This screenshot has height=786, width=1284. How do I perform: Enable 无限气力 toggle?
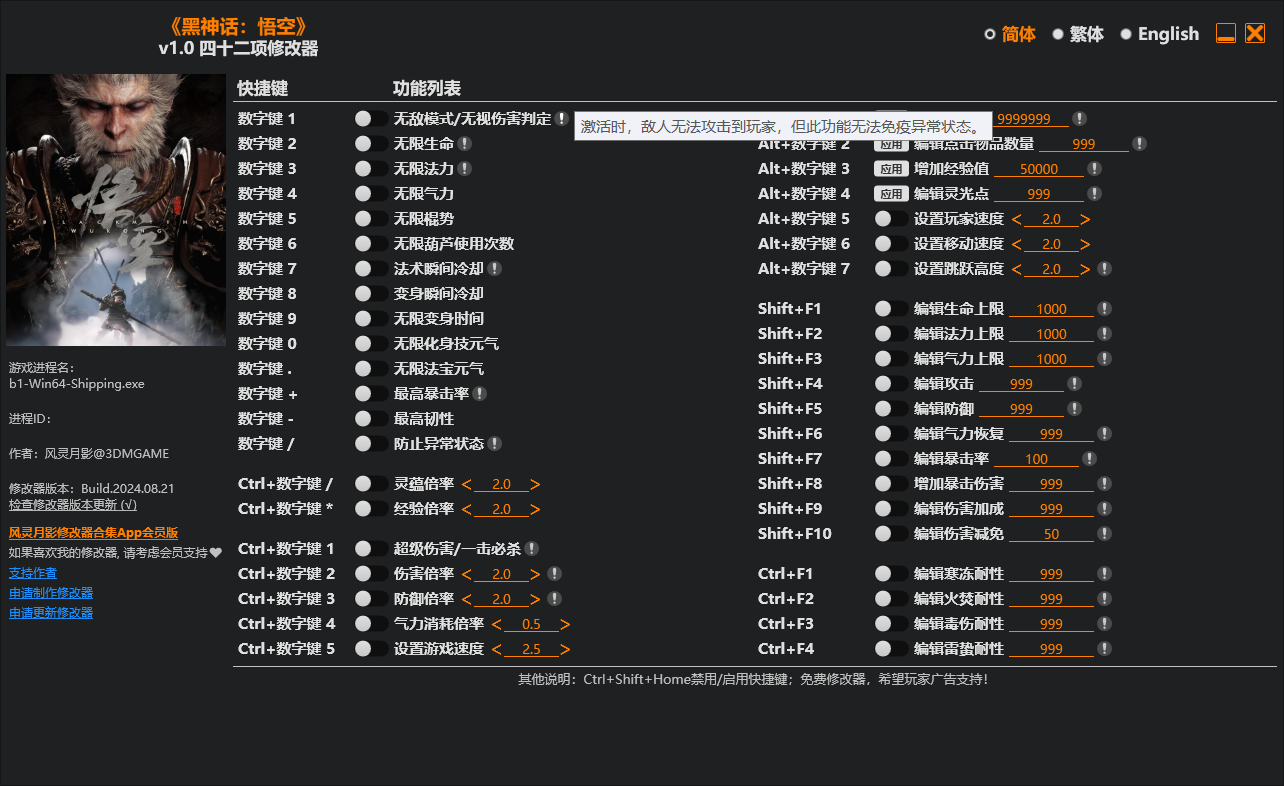pyautogui.click(x=371, y=193)
